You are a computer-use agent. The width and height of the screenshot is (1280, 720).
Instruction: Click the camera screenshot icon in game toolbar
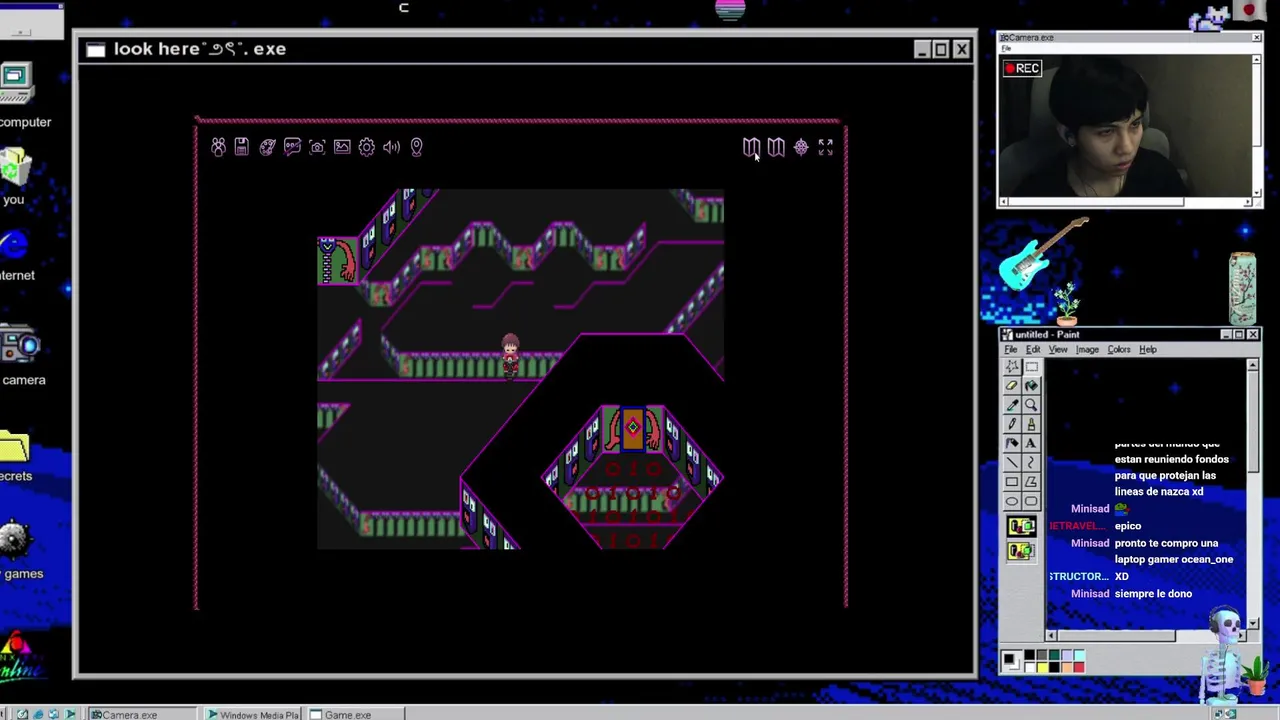(317, 147)
